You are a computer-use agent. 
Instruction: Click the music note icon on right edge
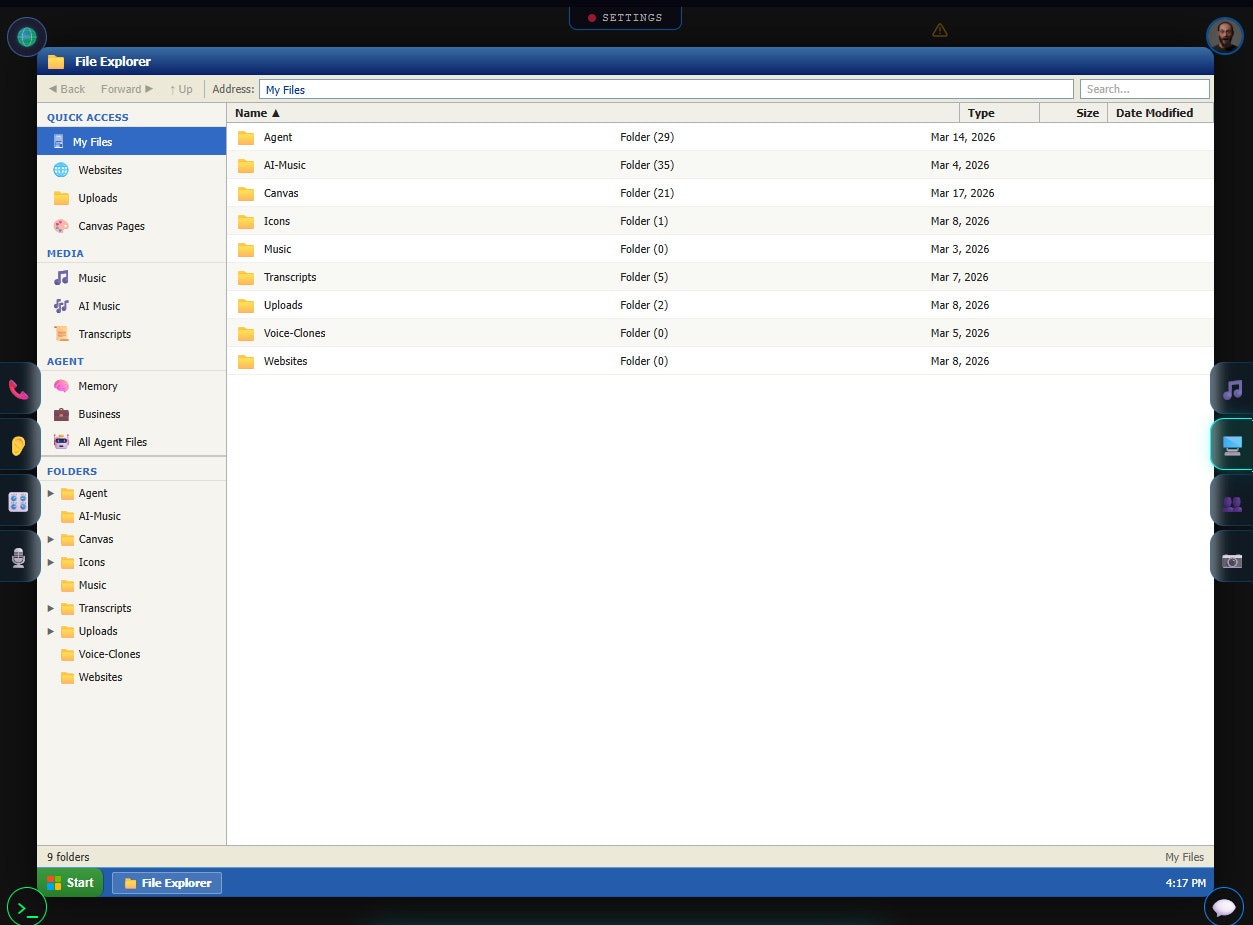[1235, 389]
